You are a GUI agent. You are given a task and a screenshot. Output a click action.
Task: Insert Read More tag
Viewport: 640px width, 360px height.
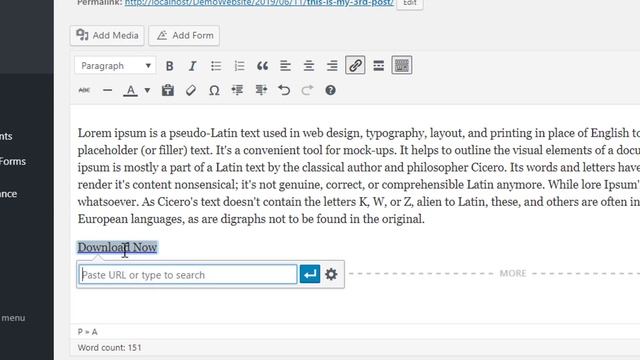coord(378,66)
